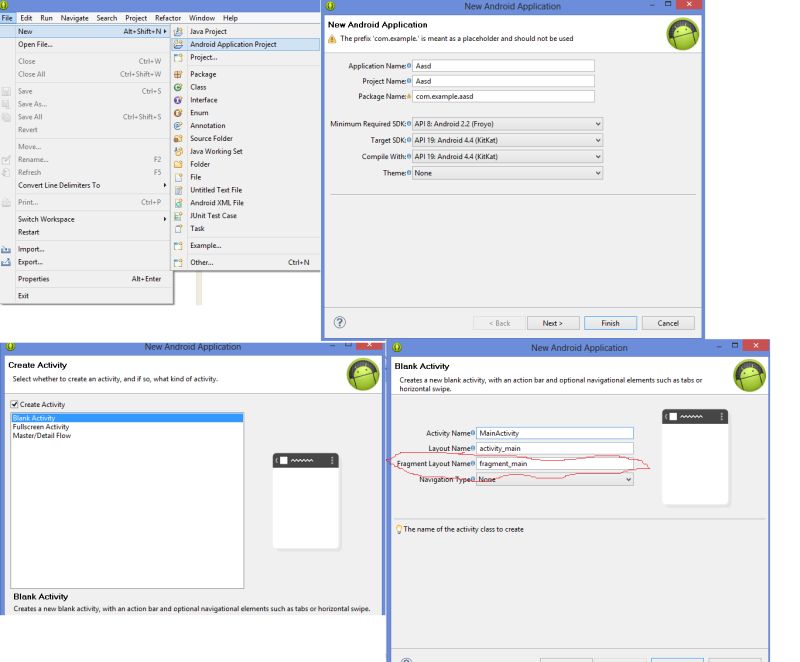Click the Folder icon in New submenu

[x=178, y=165]
